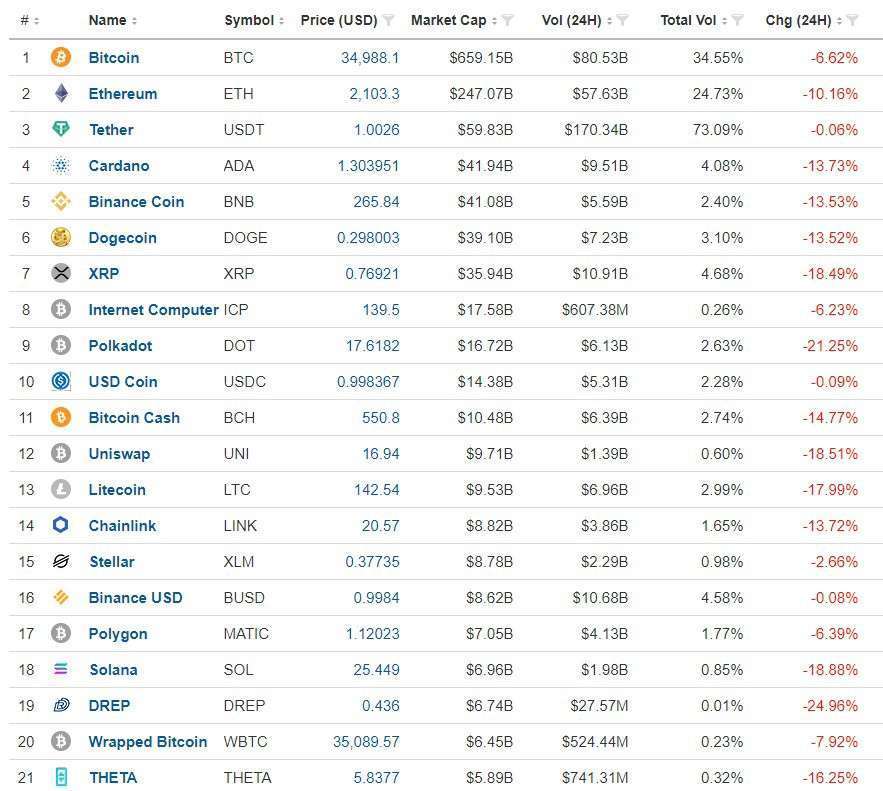Screen dimensions: 883x791
Task: Click the XRP logo icon
Action: pos(61,274)
